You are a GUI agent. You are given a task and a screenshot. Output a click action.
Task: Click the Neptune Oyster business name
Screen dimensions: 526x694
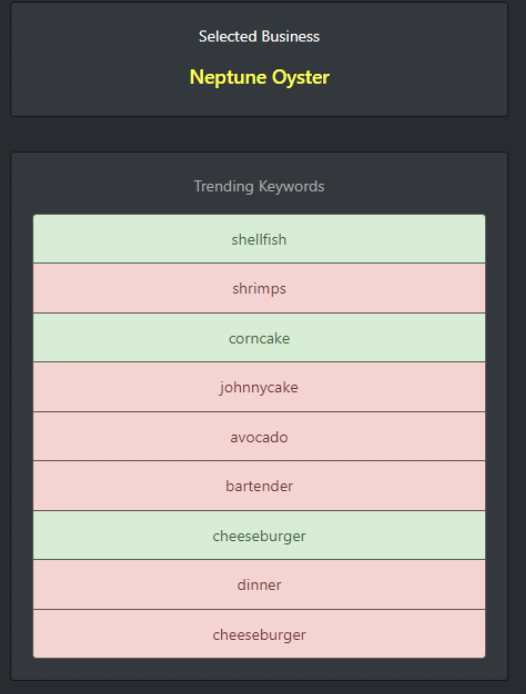coord(259,77)
